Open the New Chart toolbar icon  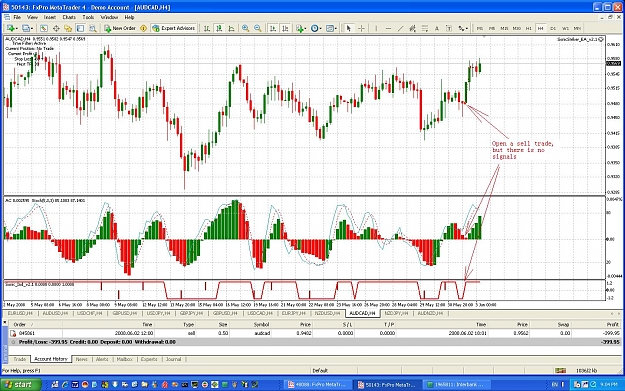click(10, 28)
